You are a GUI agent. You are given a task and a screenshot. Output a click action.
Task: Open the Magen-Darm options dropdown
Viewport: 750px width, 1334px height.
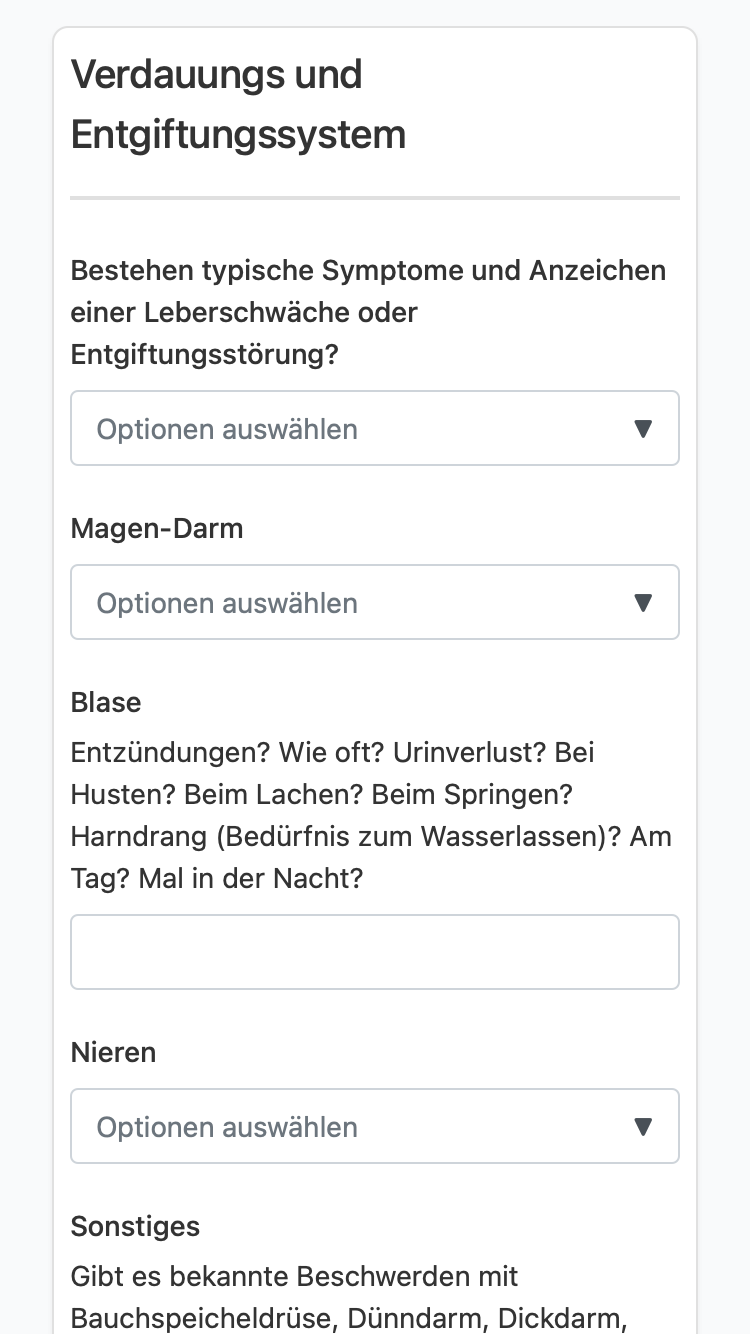375,602
